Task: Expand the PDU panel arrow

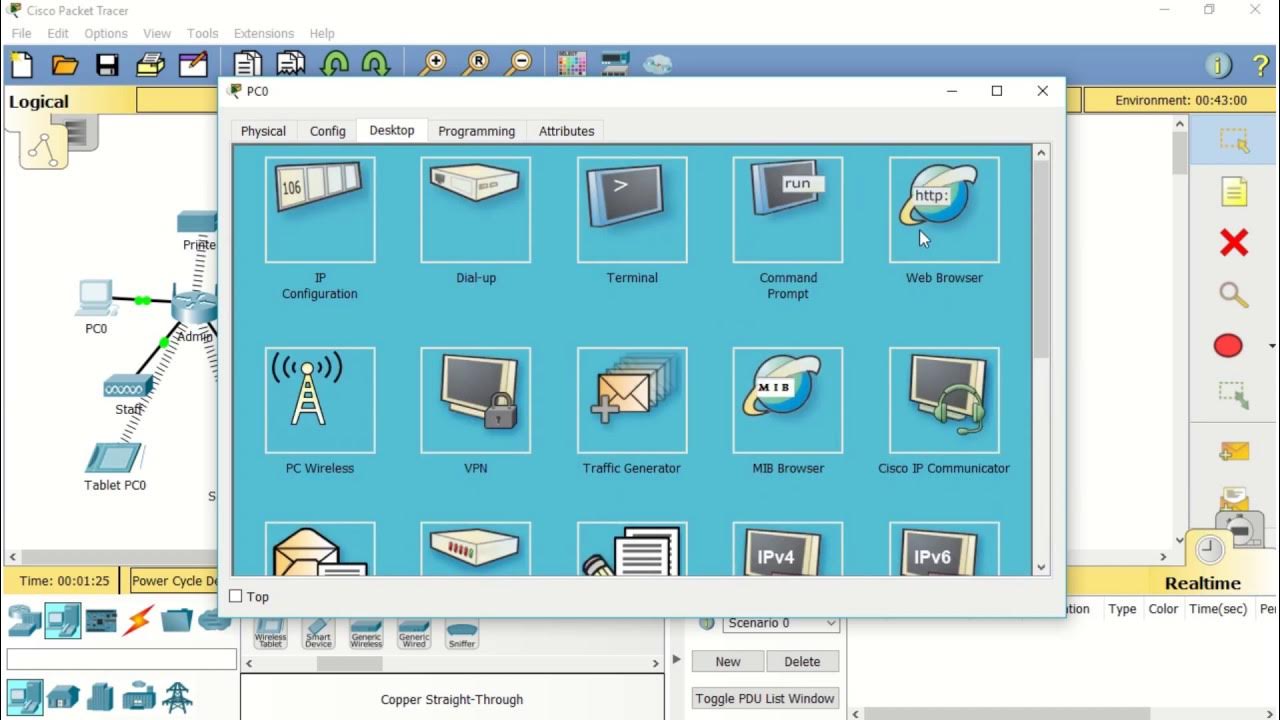Action: pos(677,659)
